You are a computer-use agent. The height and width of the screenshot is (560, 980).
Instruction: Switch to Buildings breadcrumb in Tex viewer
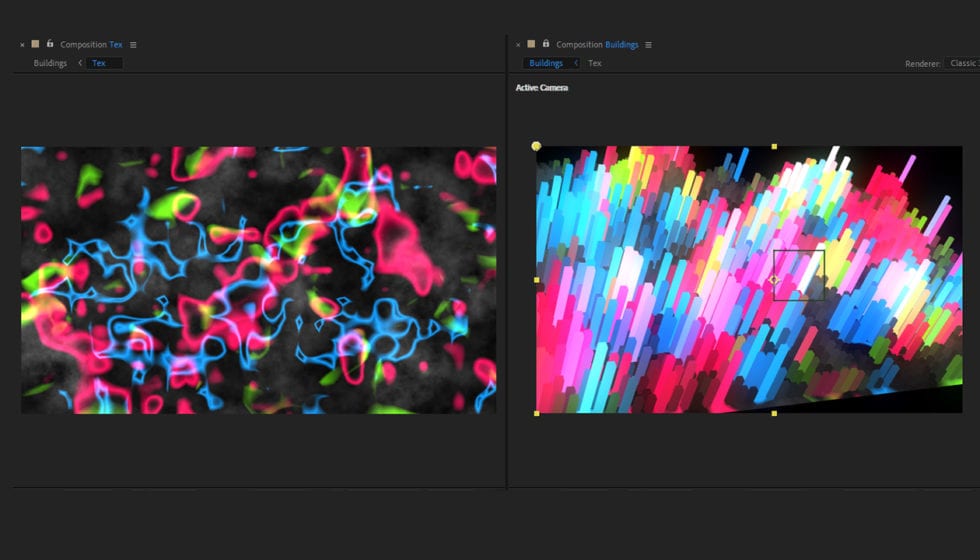tap(50, 63)
